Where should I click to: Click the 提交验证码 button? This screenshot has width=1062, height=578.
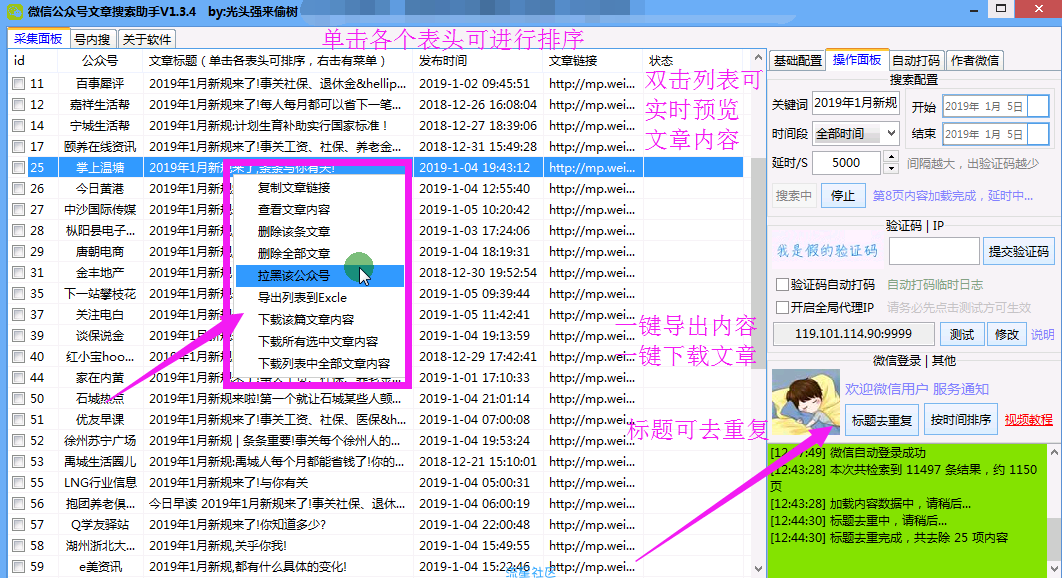1018,251
